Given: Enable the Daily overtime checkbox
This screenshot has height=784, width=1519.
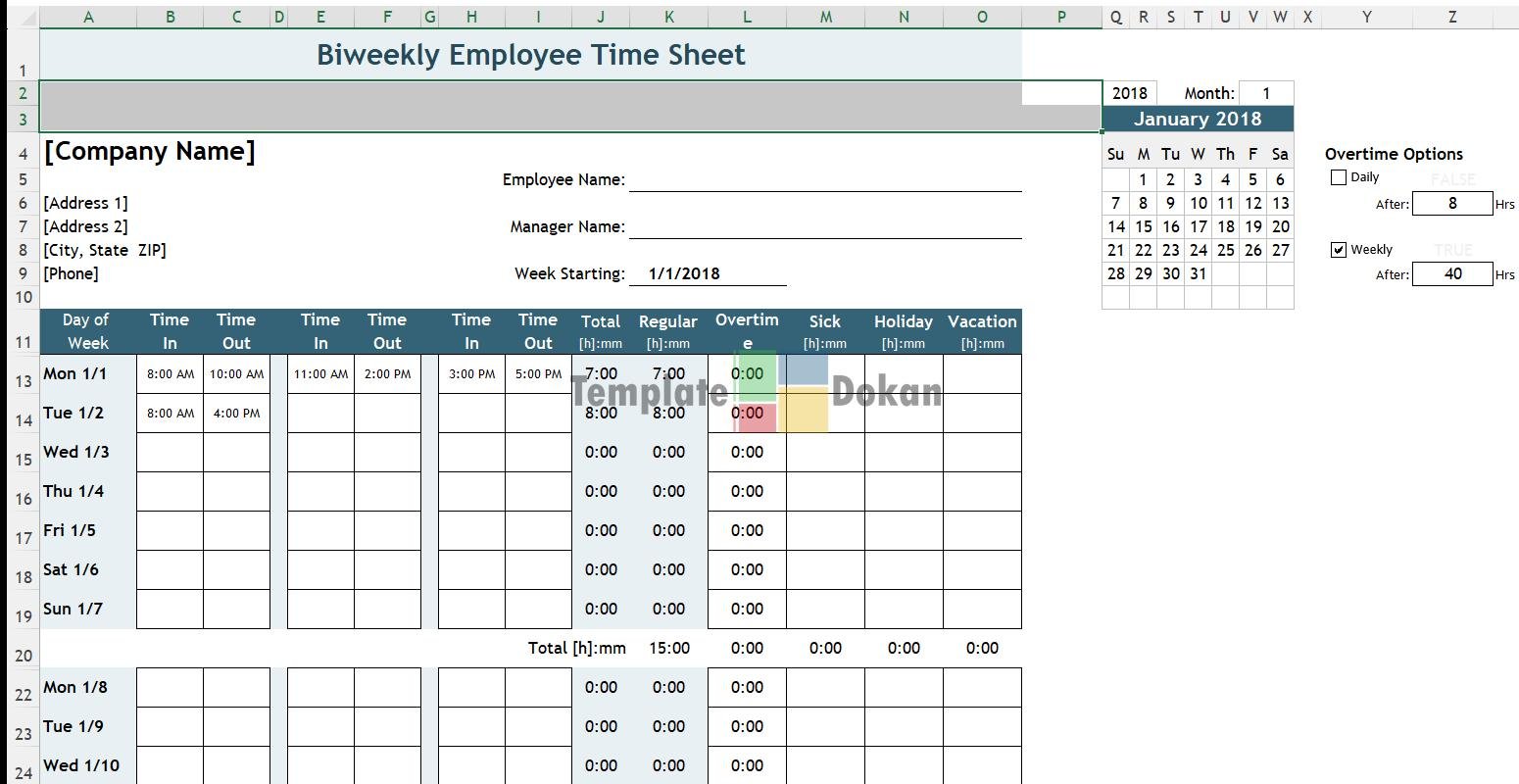Looking at the screenshot, I should (1339, 177).
